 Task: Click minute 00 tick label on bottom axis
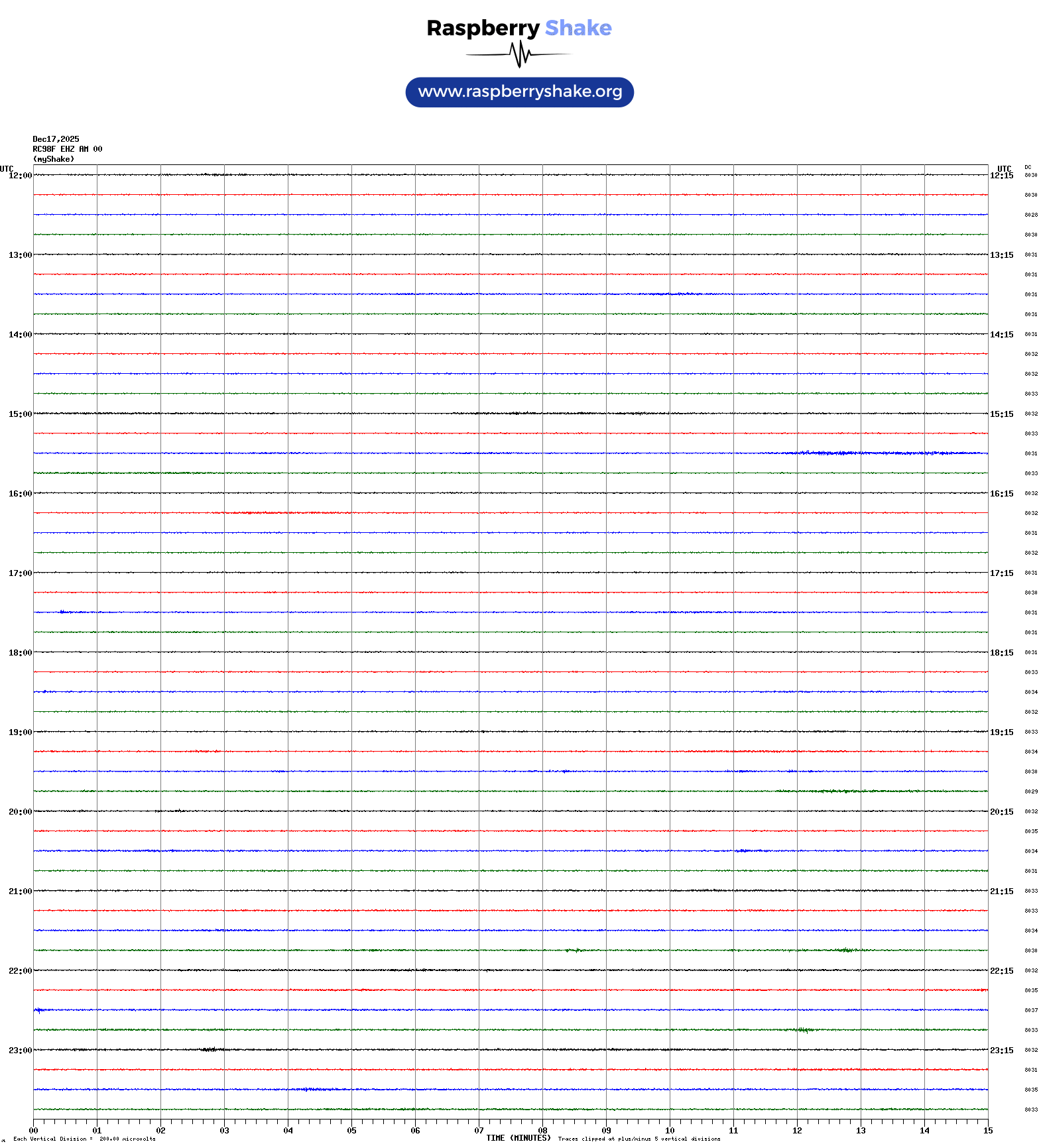[x=33, y=1131]
